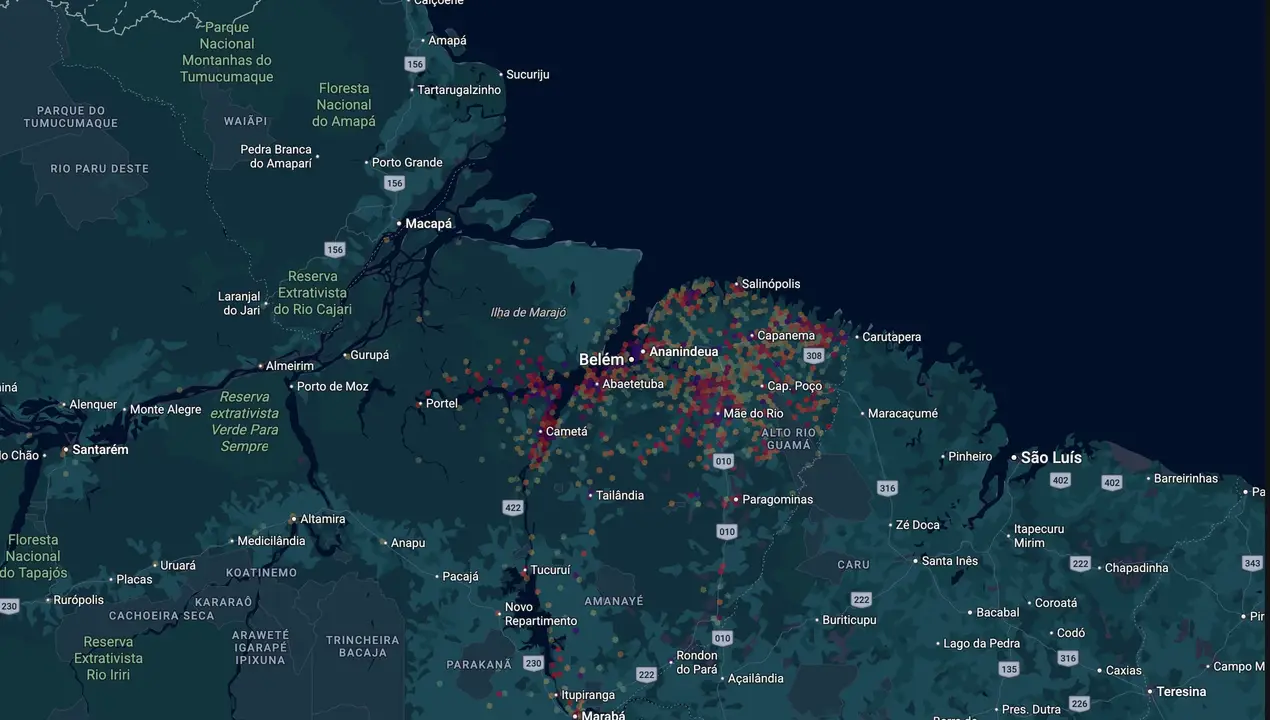This screenshot has width=1270, height=720.
Task: Click the Reserva Extrativista do Rio Cajari label
Action: click(x=313, y=293)
